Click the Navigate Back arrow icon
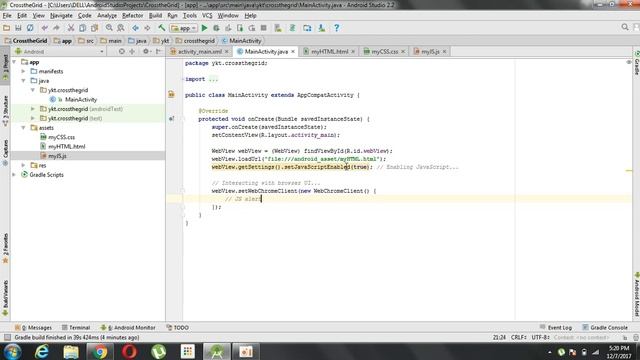 [x=135, y=28]
